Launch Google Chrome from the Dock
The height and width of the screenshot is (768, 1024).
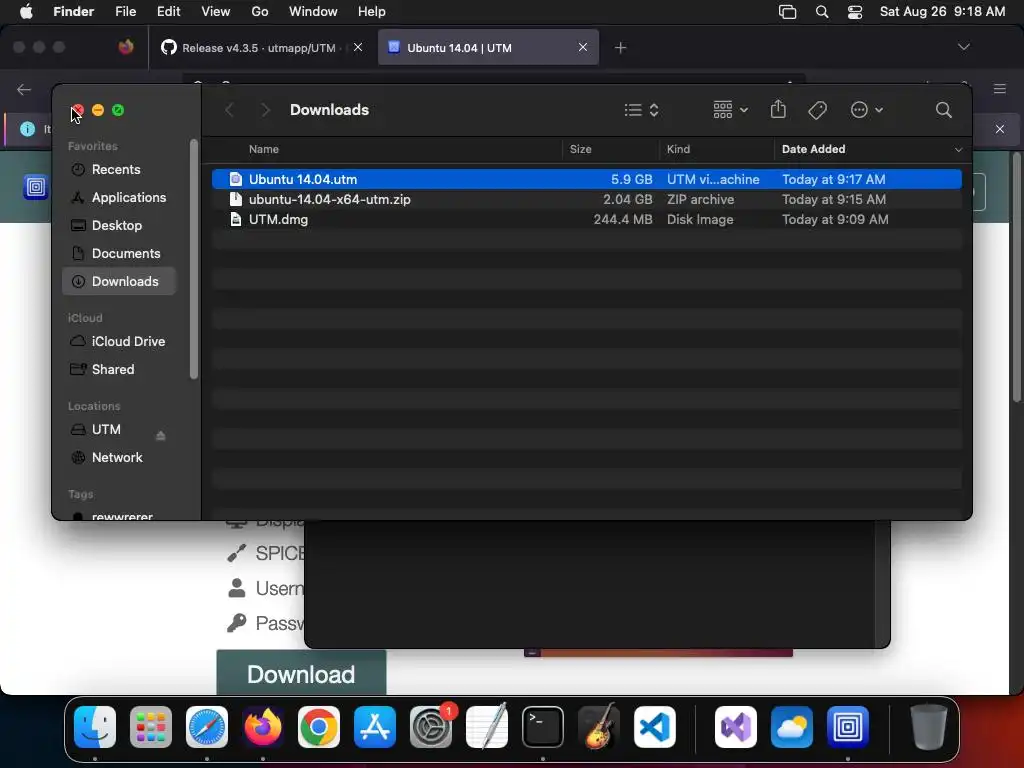pyautogui.click(x=319, y=727)
